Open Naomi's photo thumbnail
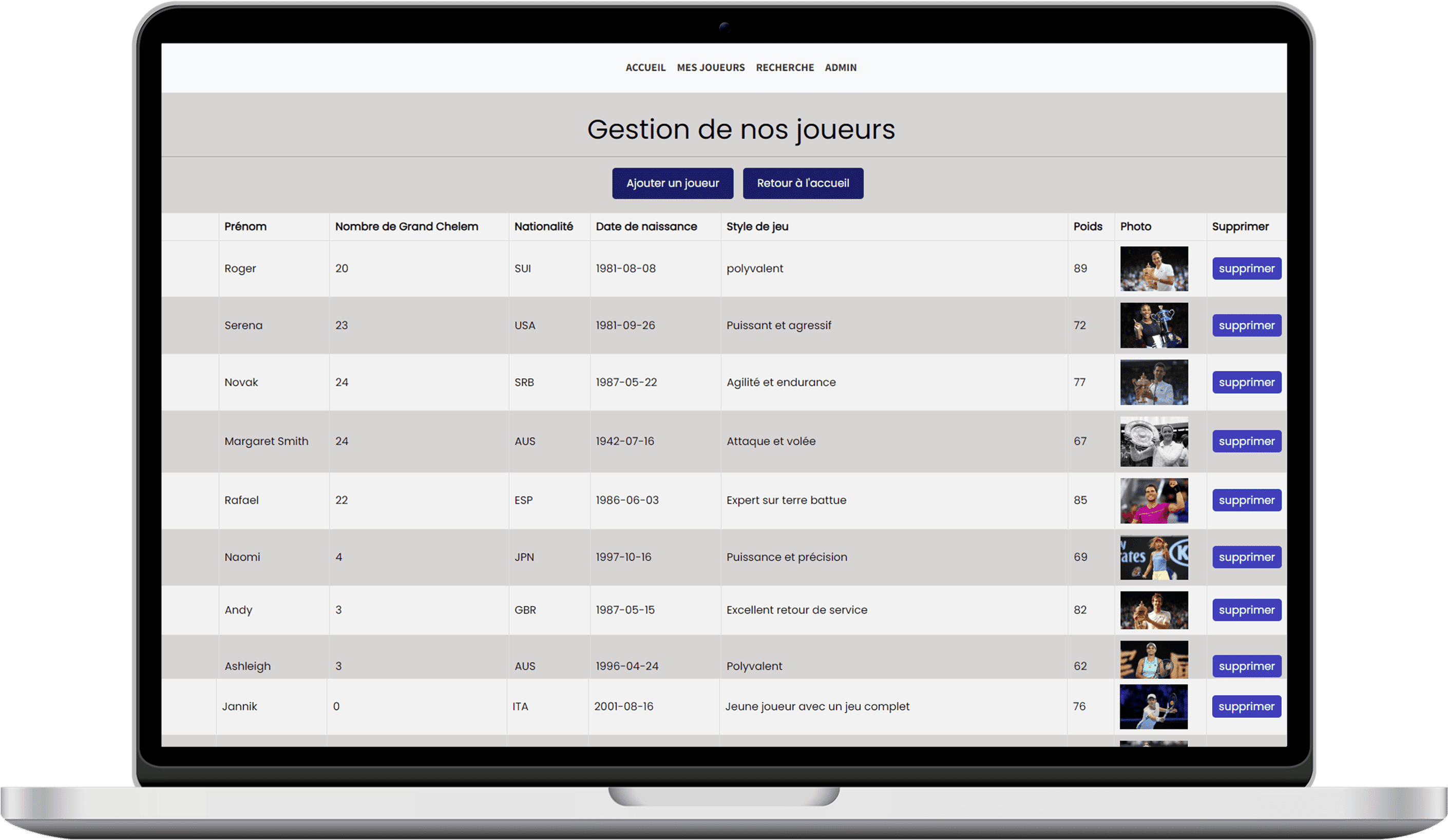The width and height of the screenshot is (1448, 840). coord(1153,557)
